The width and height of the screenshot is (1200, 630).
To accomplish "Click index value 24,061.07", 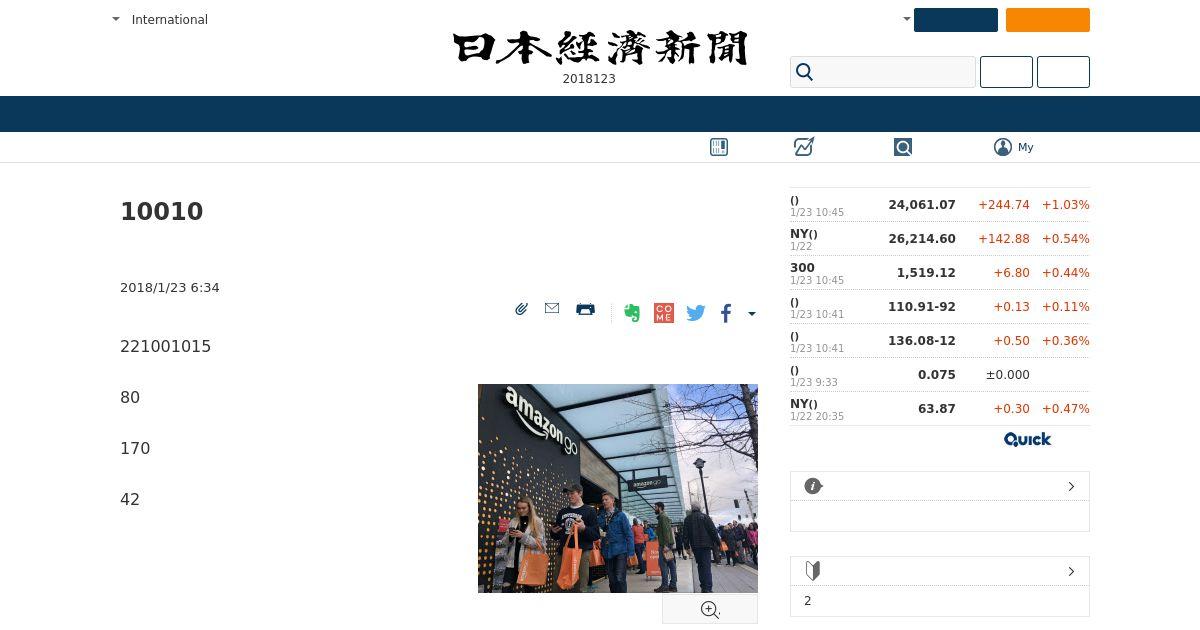I will tap(922, 204).
